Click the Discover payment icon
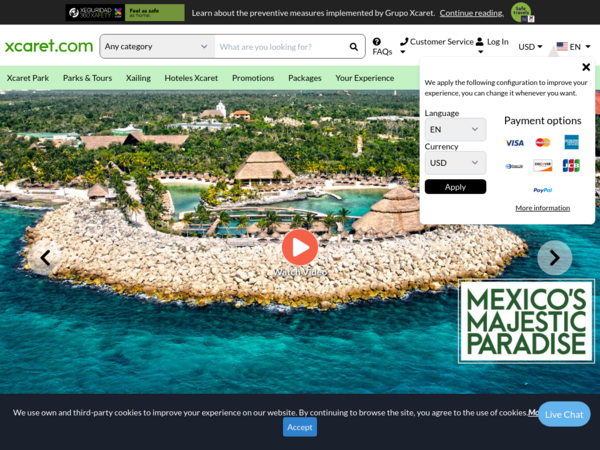The image size is (600, 450). 543,166
